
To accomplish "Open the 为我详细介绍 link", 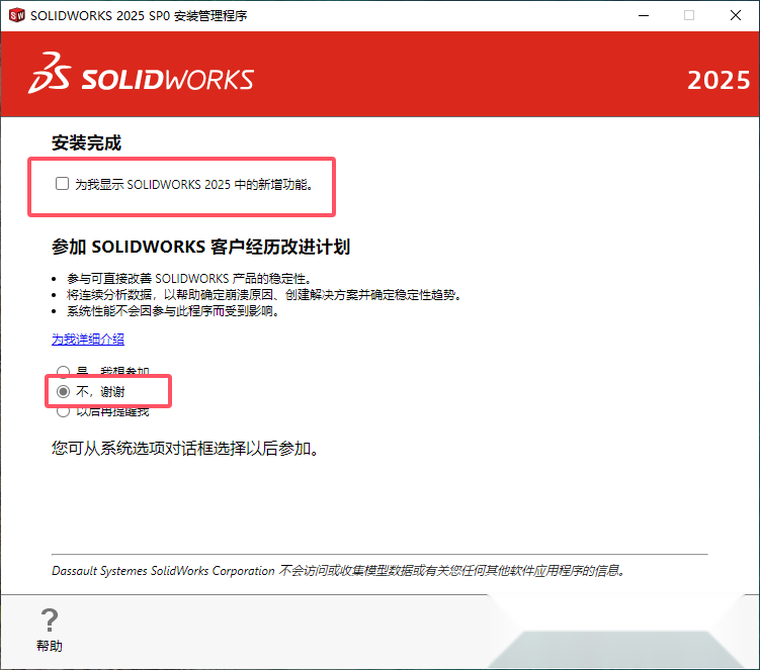I will [88, 339].
